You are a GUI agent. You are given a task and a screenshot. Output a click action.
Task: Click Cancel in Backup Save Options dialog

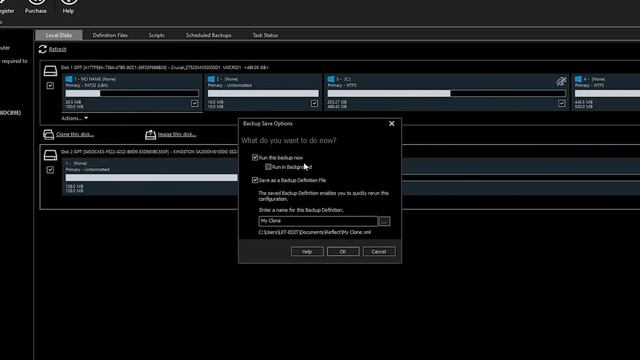379,251
